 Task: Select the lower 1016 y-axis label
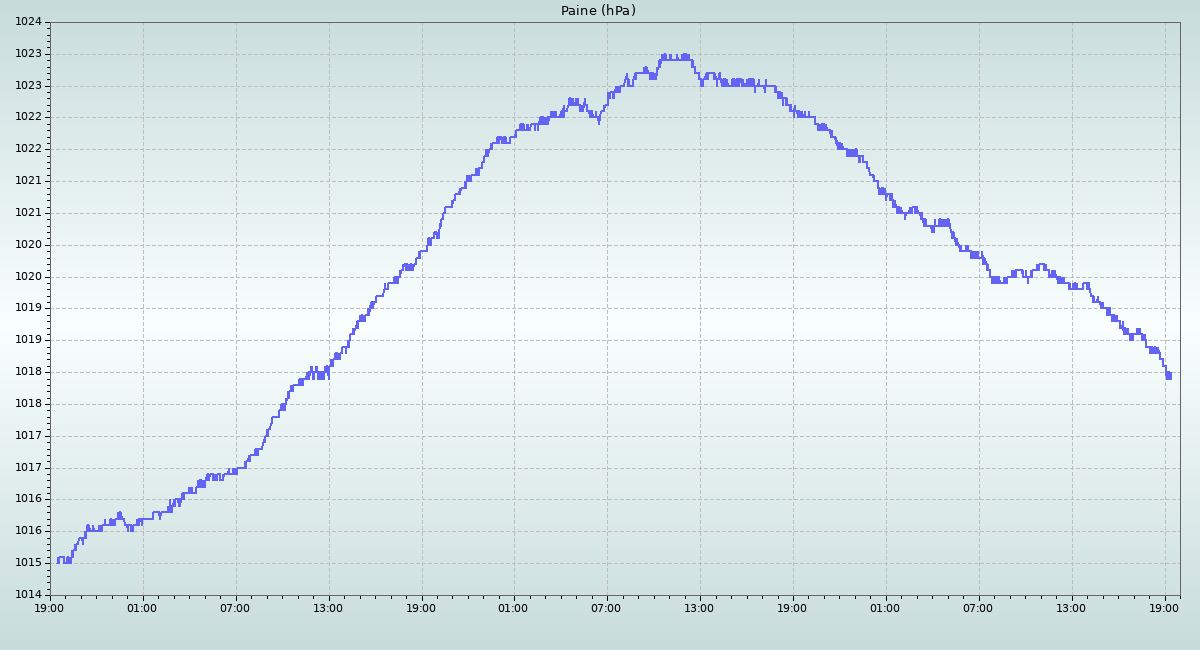click(29, 531)
